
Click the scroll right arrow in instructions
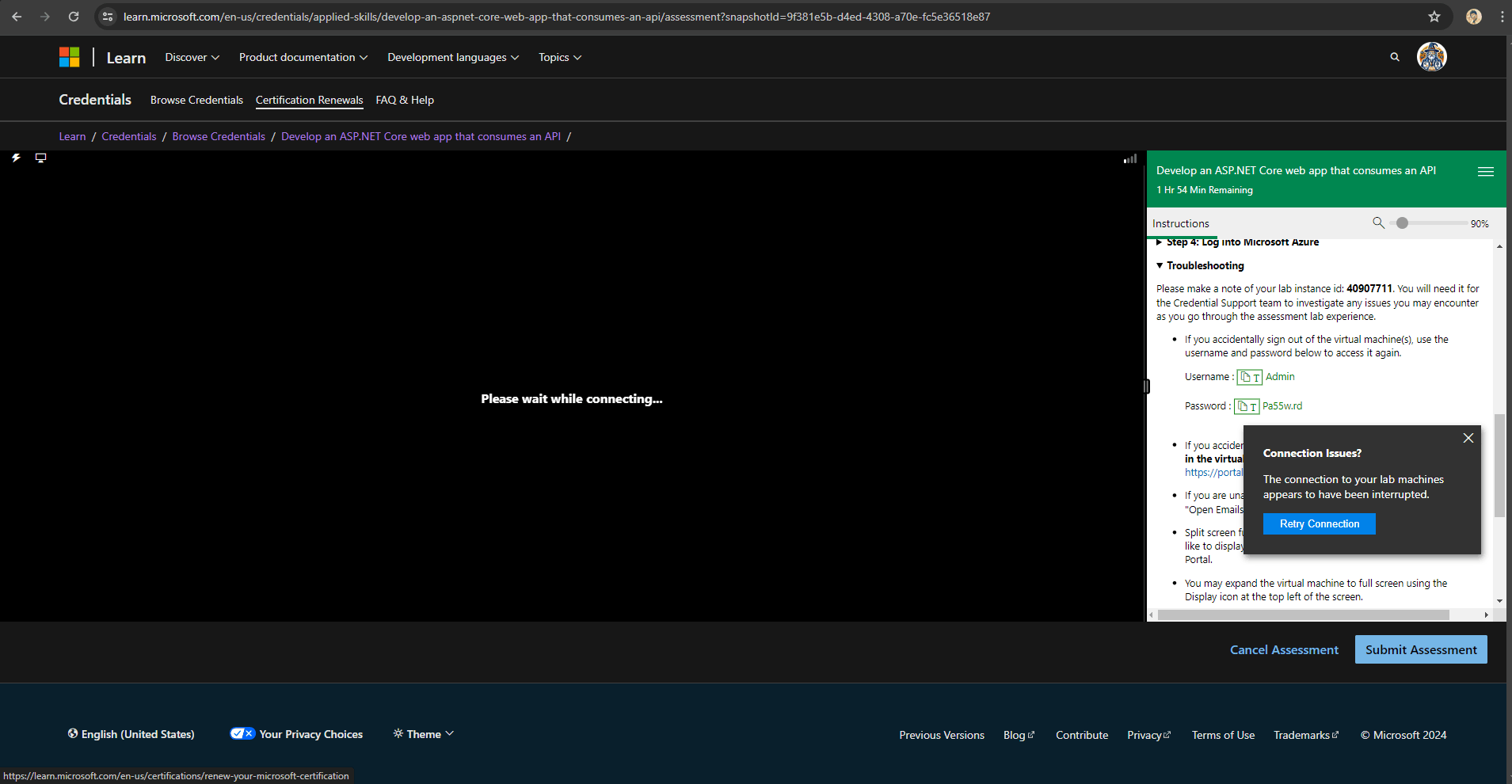[x=1486, y=615]
